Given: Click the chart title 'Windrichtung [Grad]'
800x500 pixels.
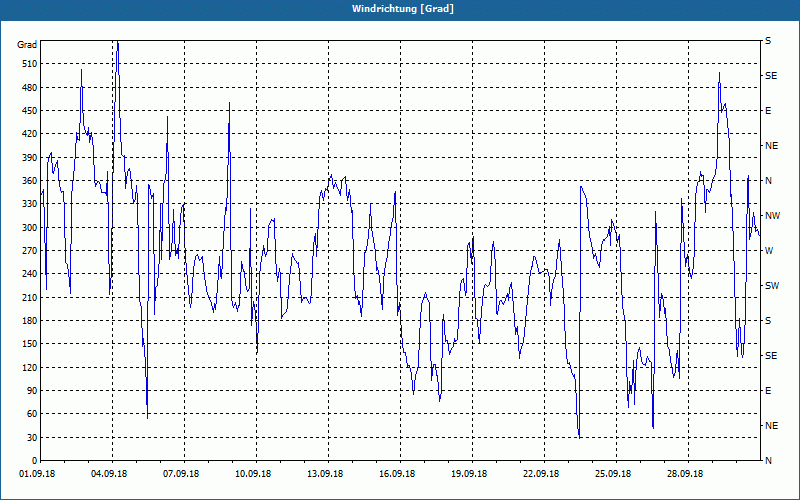Looking at the screenshot, I should pos(403,9).
